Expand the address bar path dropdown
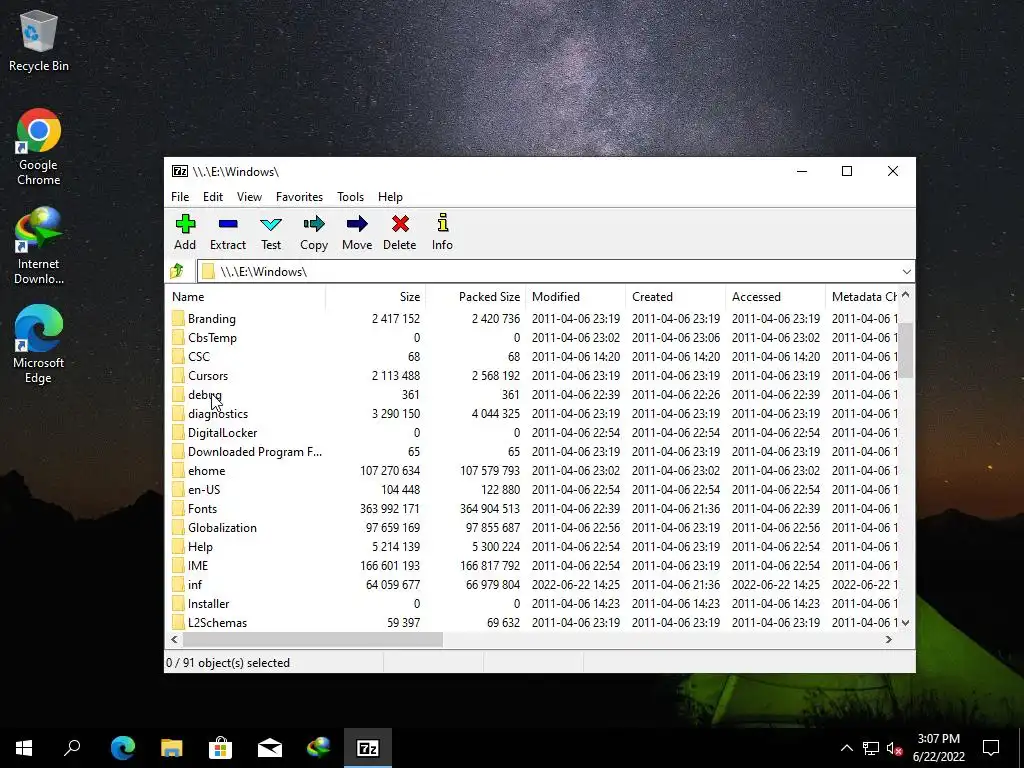Viewport: 1024px width, 768px height. tap(906, 271)
